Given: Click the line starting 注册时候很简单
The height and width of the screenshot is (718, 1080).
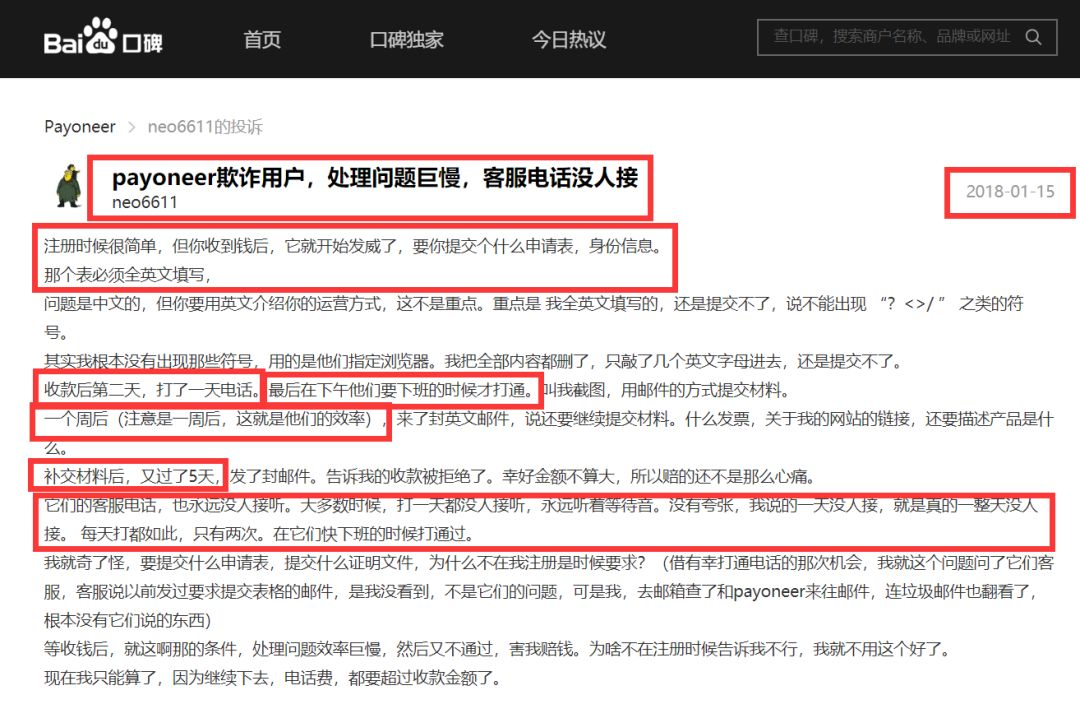Looking at the screenshot, I should coord(353,246).
